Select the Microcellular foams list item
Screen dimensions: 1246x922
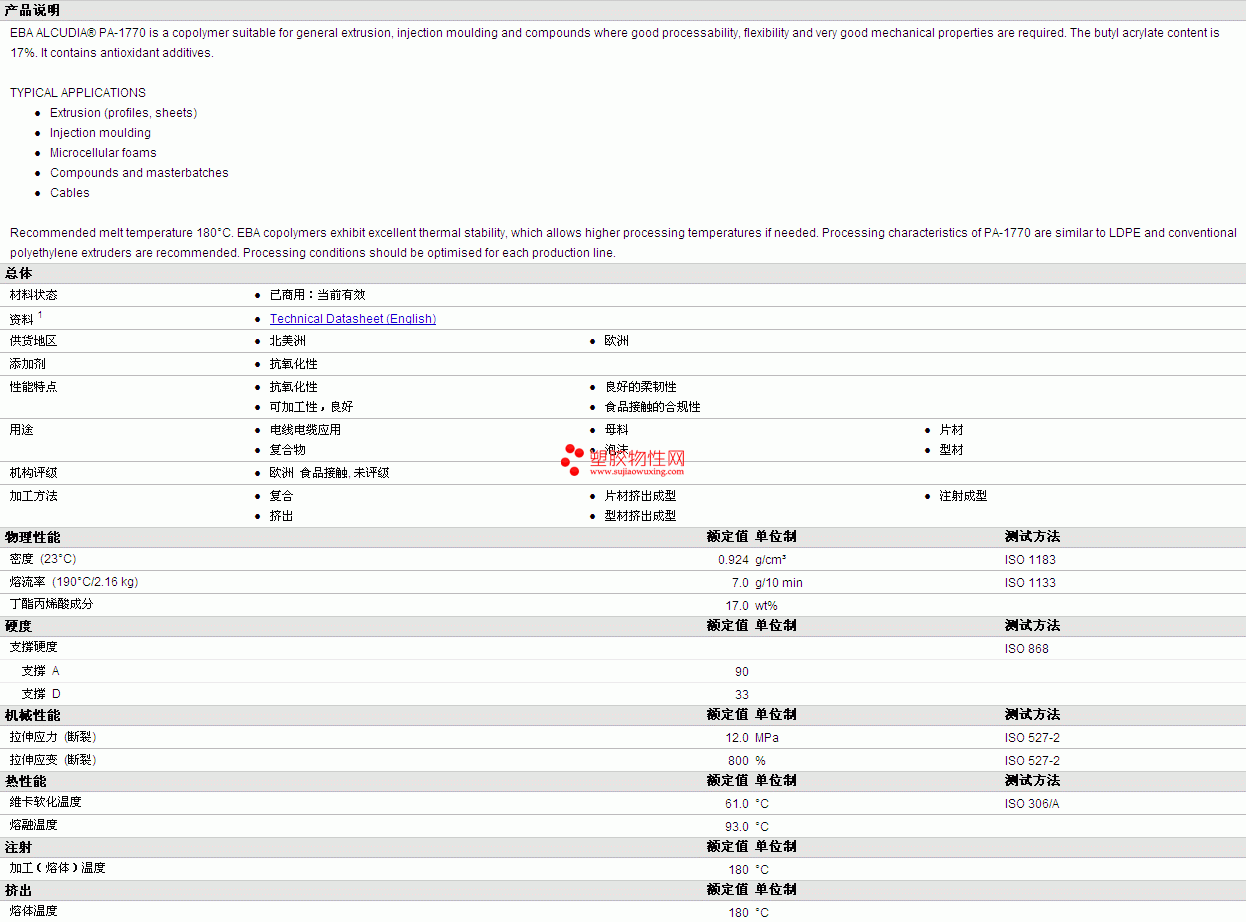click(103, 153)
